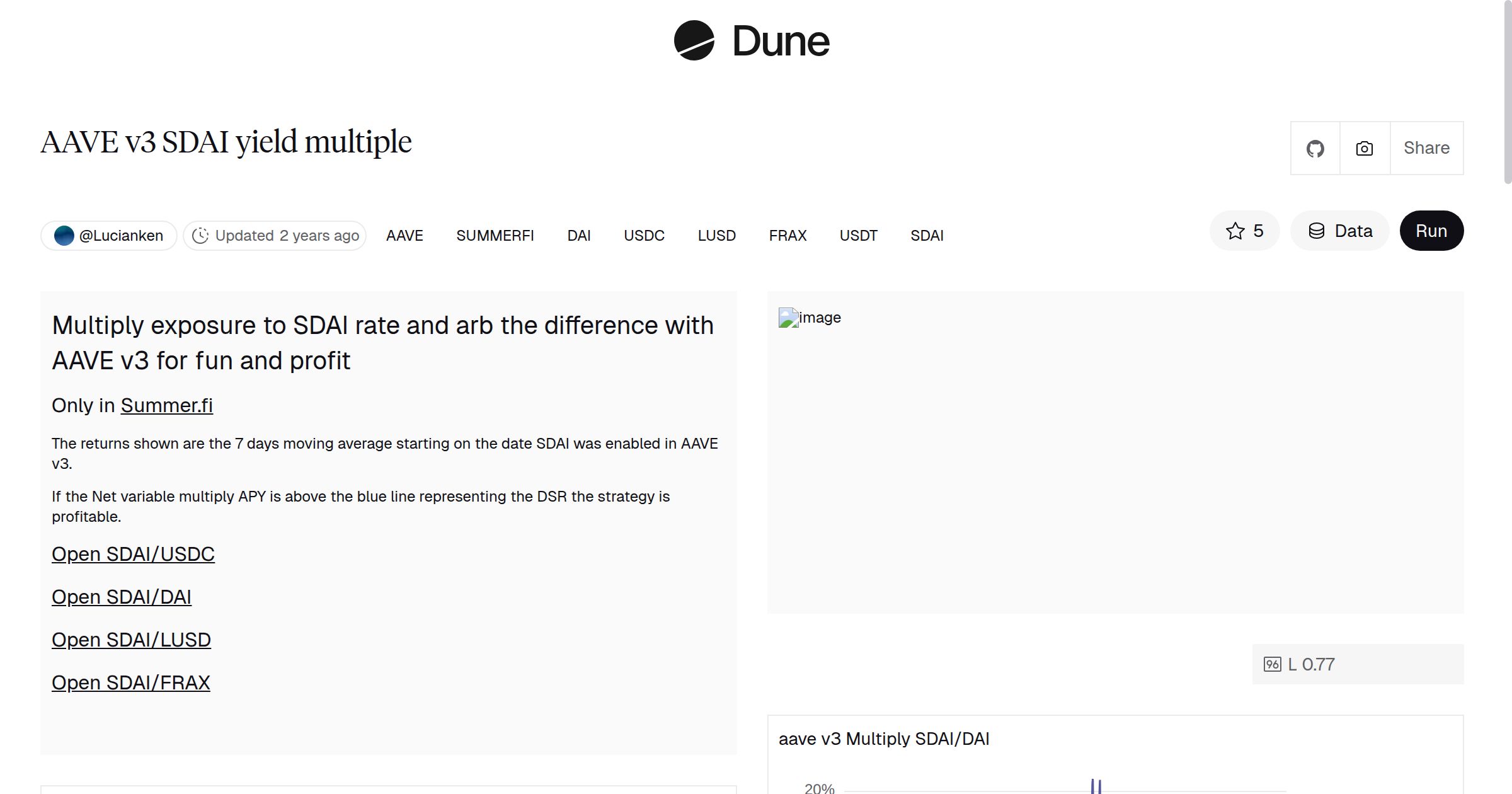Image resolution: width=1512 pixels, height=794 pixels.
Task: Open SDAI/USDC link
Action: coord(133,554)
